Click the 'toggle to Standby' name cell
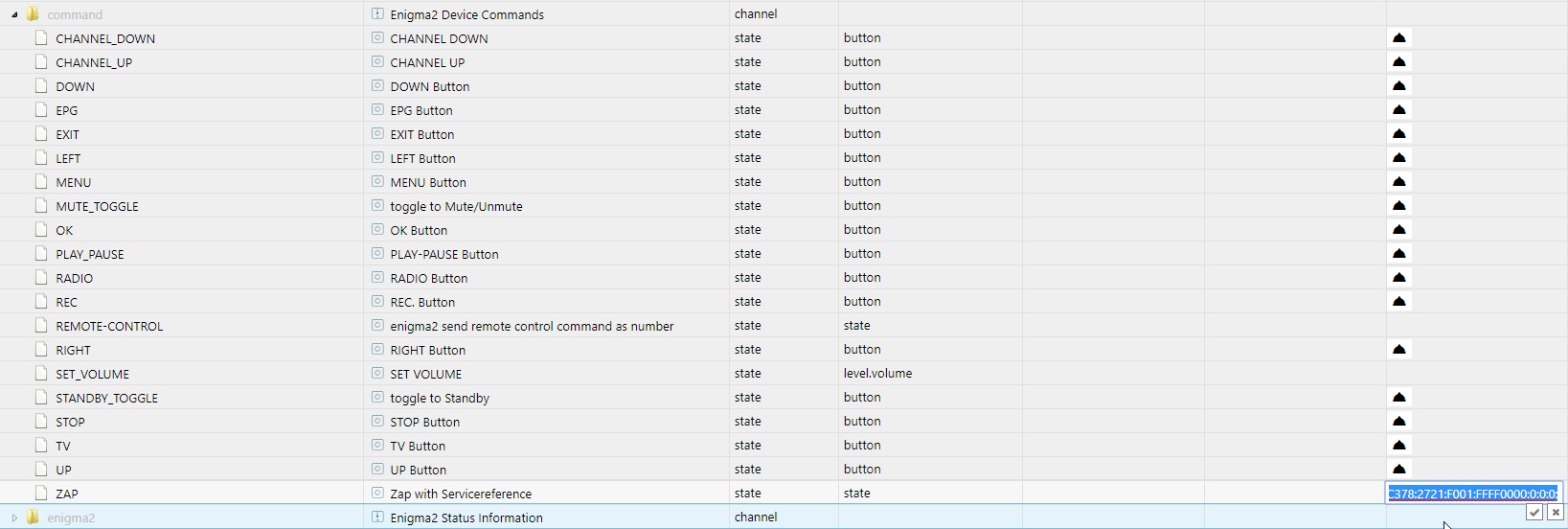Screen dimensions: 1568x529 [440, 398]
